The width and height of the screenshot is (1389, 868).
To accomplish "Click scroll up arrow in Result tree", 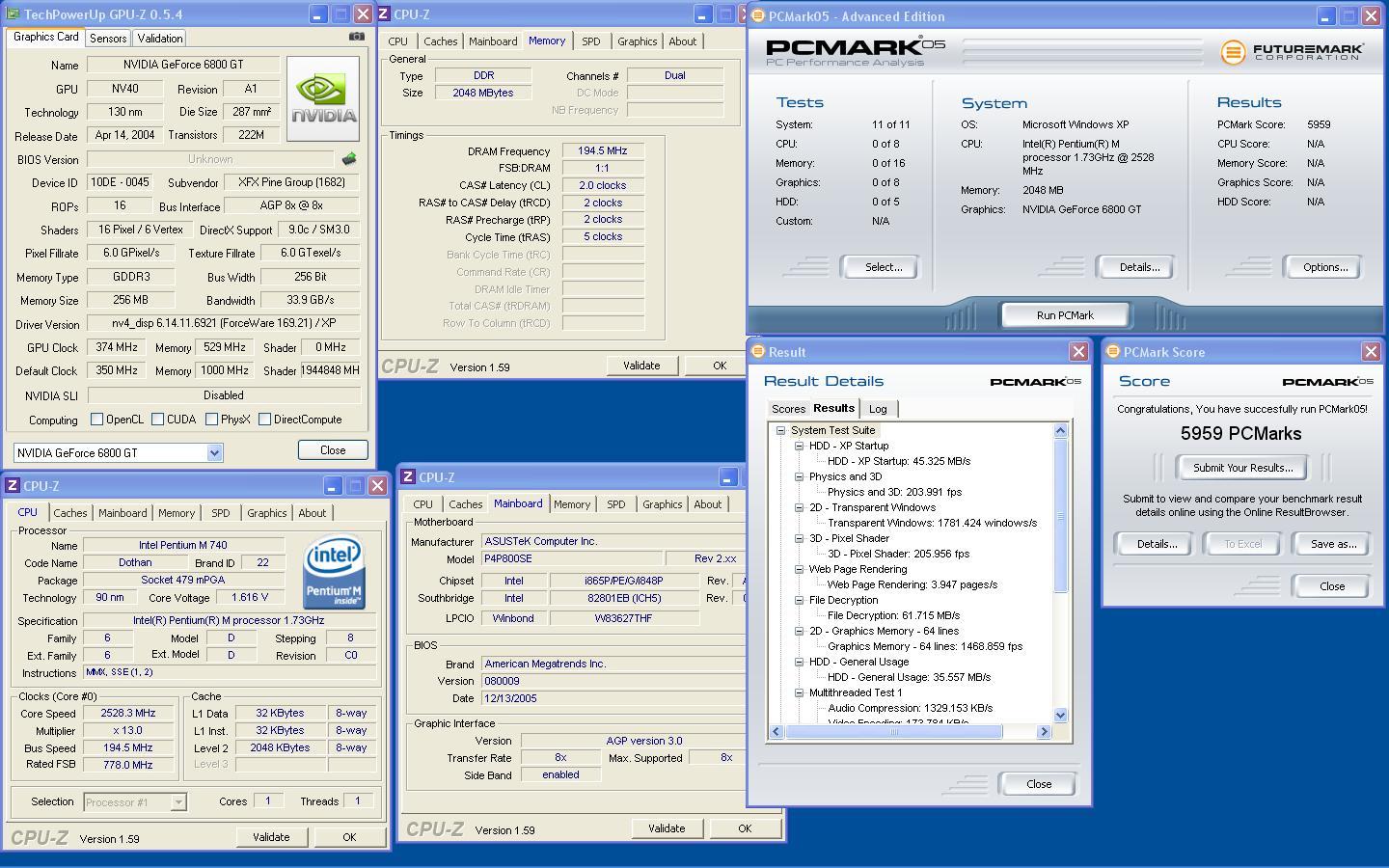I will coord(1061,431).
